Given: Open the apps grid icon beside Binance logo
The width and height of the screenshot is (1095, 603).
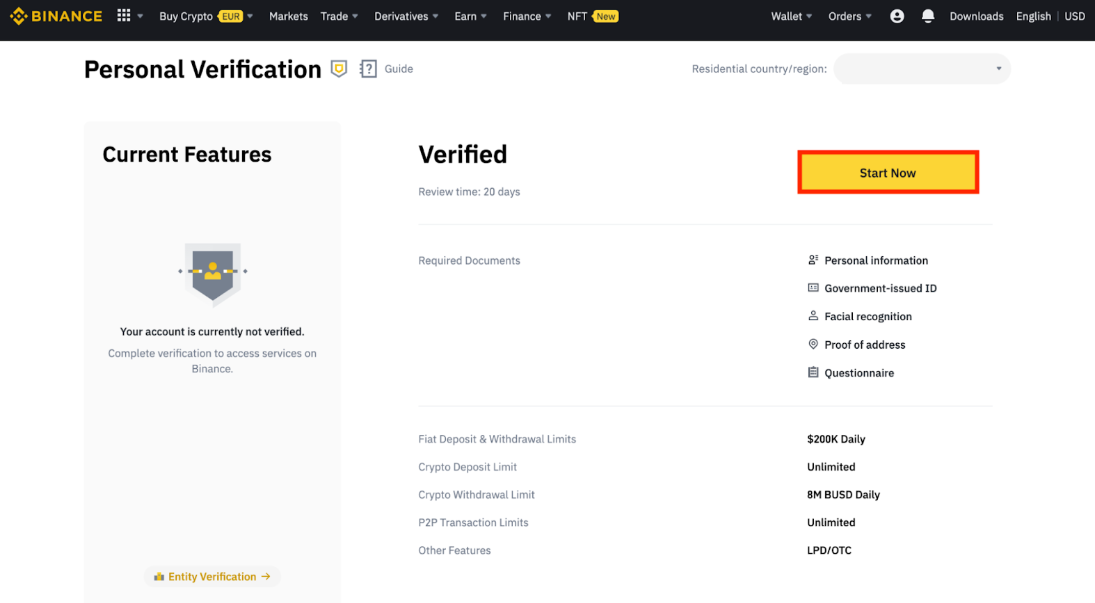Looking at the screenshot, I should click(122, 16).
